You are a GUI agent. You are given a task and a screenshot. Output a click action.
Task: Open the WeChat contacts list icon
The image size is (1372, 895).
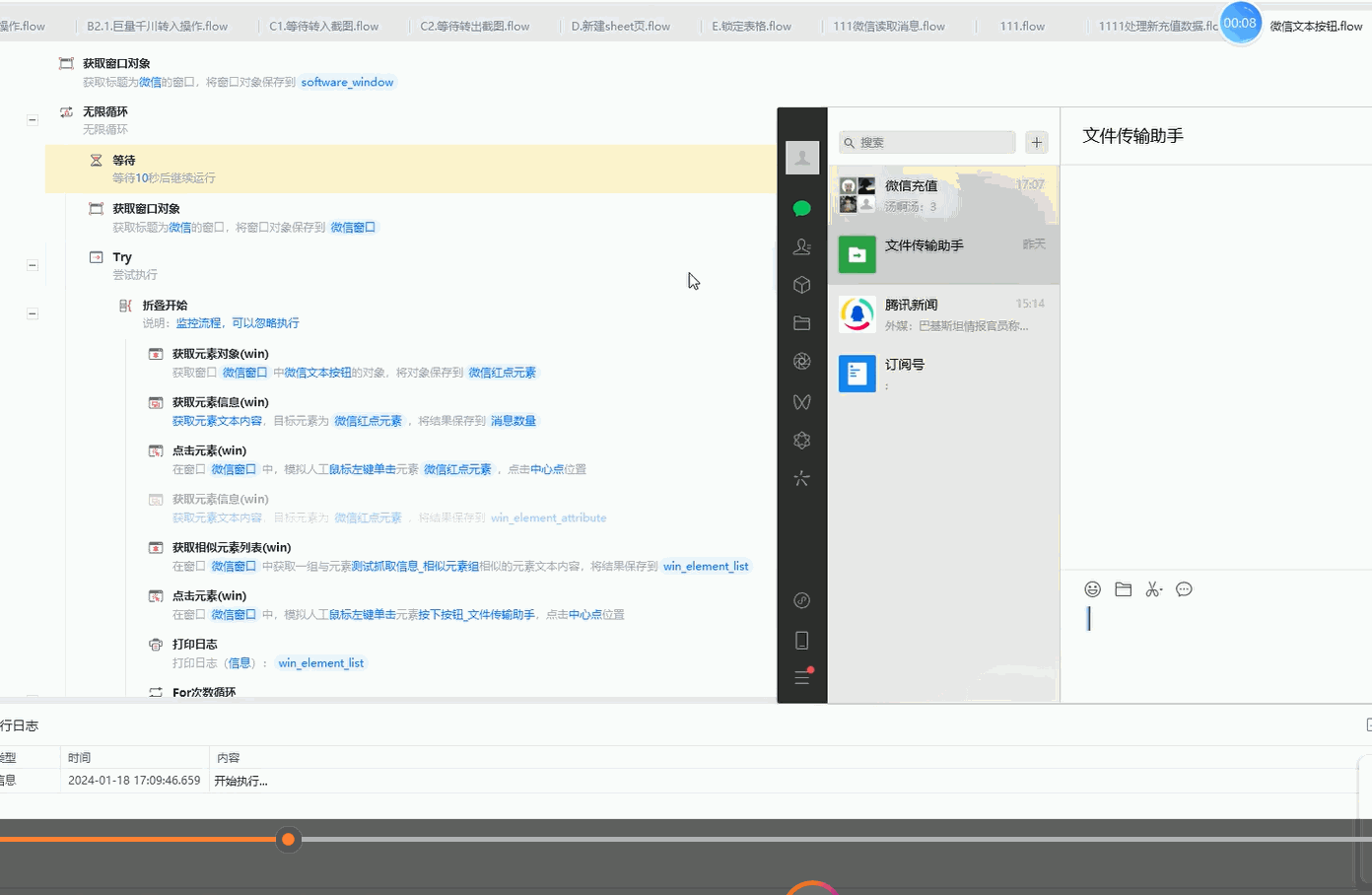(802, 246)
